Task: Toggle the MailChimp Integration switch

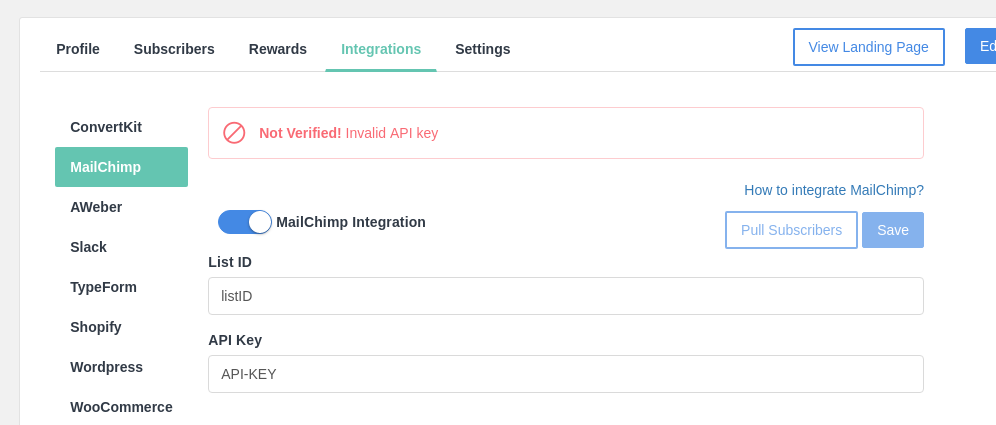Action: [245, 222]
